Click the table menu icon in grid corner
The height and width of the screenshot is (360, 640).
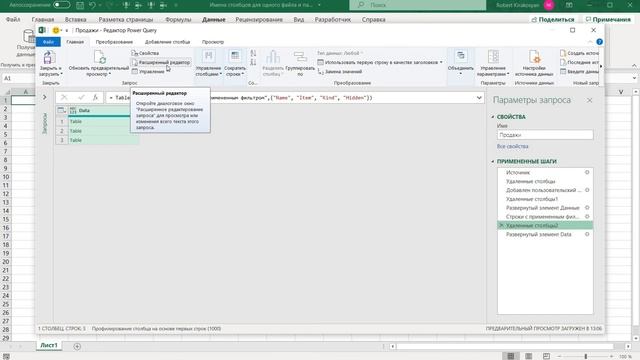coord(61,110)
